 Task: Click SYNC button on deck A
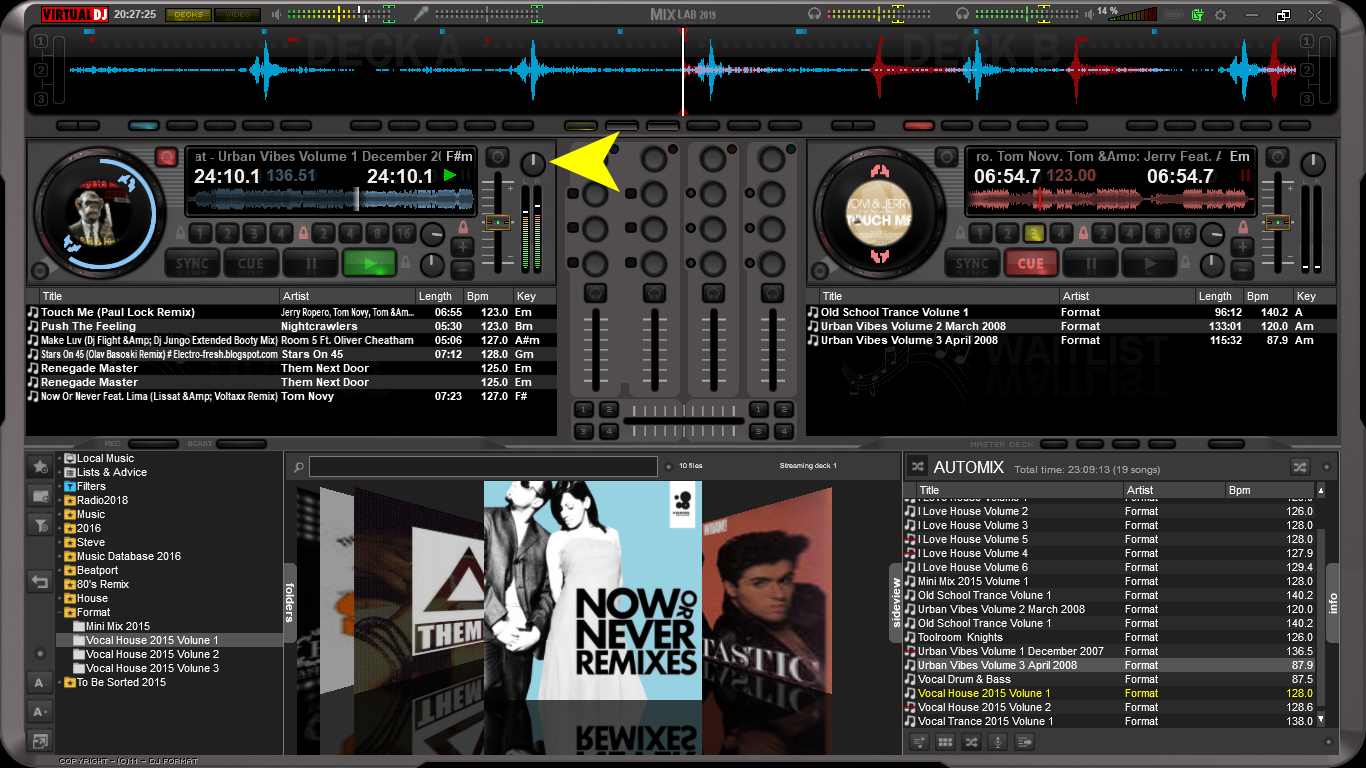(192, 264)
